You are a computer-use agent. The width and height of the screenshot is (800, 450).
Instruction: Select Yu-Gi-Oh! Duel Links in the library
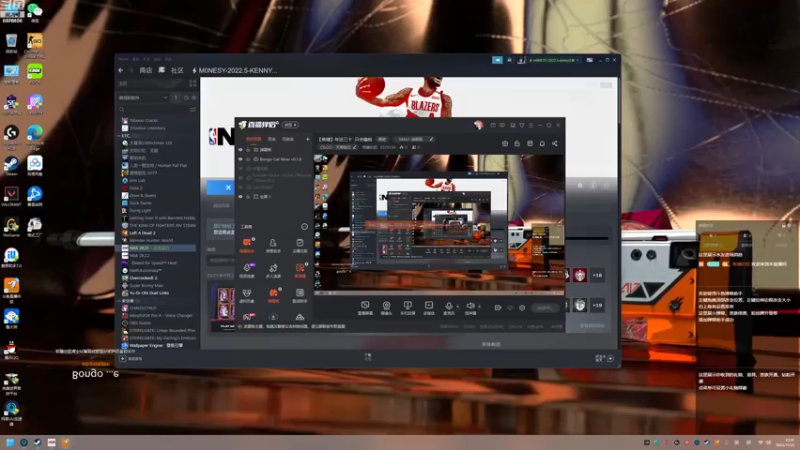[148, 293]
